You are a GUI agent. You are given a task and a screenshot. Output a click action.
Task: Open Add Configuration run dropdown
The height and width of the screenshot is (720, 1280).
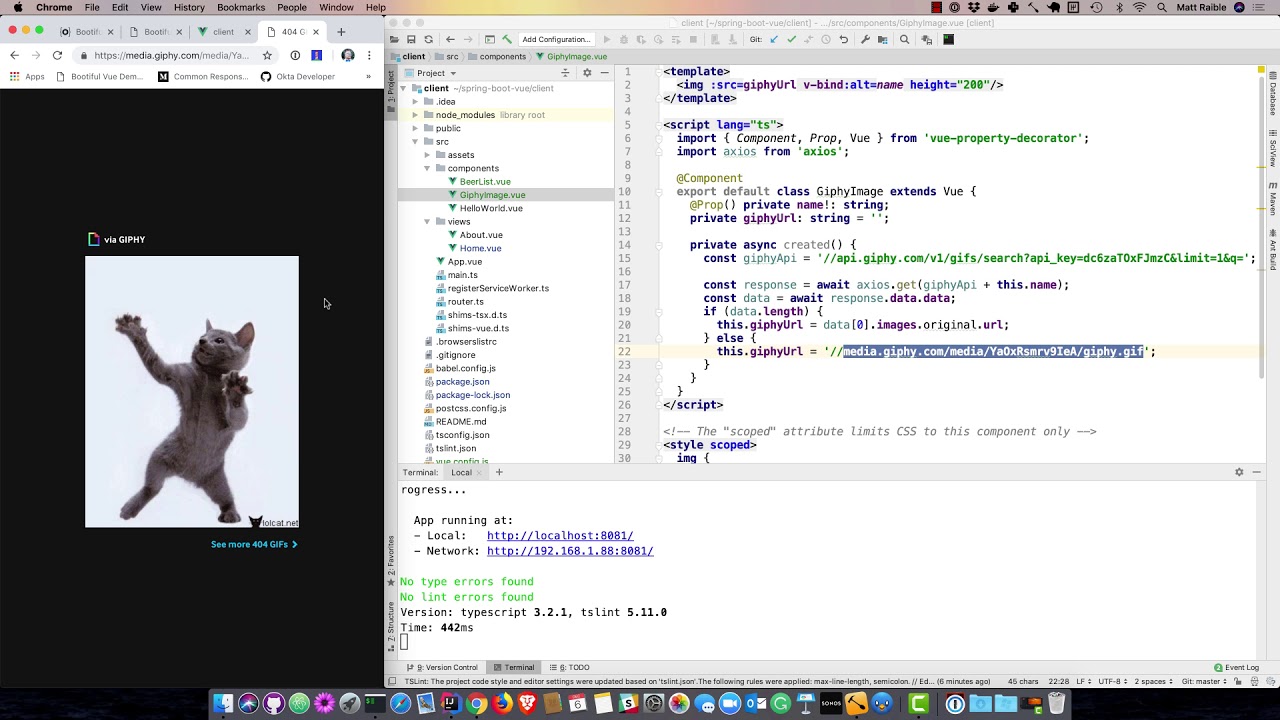[556, 40]
